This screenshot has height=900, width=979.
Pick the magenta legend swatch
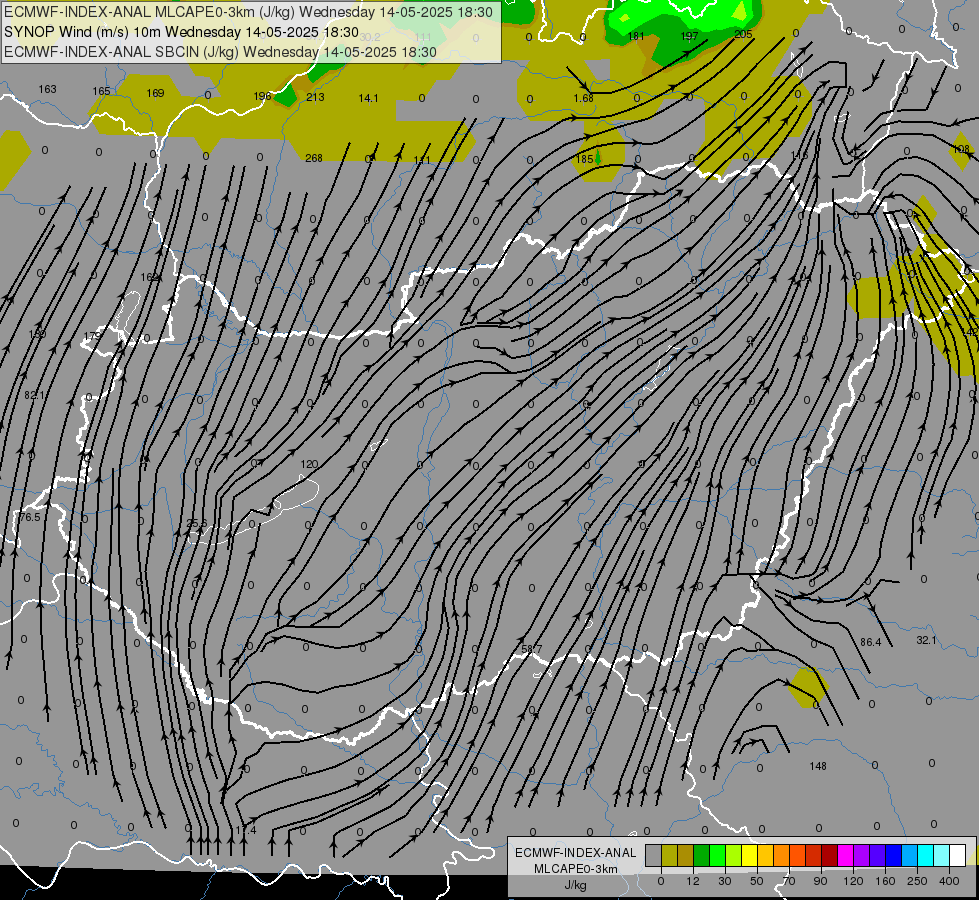[846, 855]
